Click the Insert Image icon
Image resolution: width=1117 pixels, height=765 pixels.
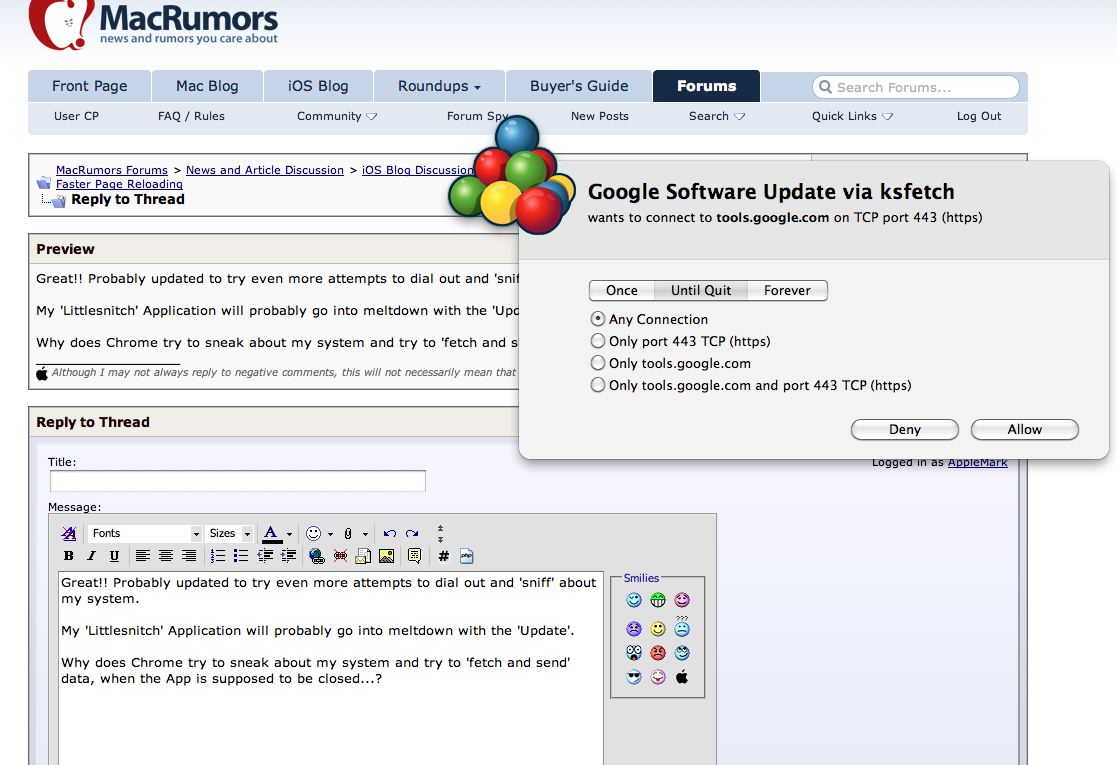click(387, 556)
